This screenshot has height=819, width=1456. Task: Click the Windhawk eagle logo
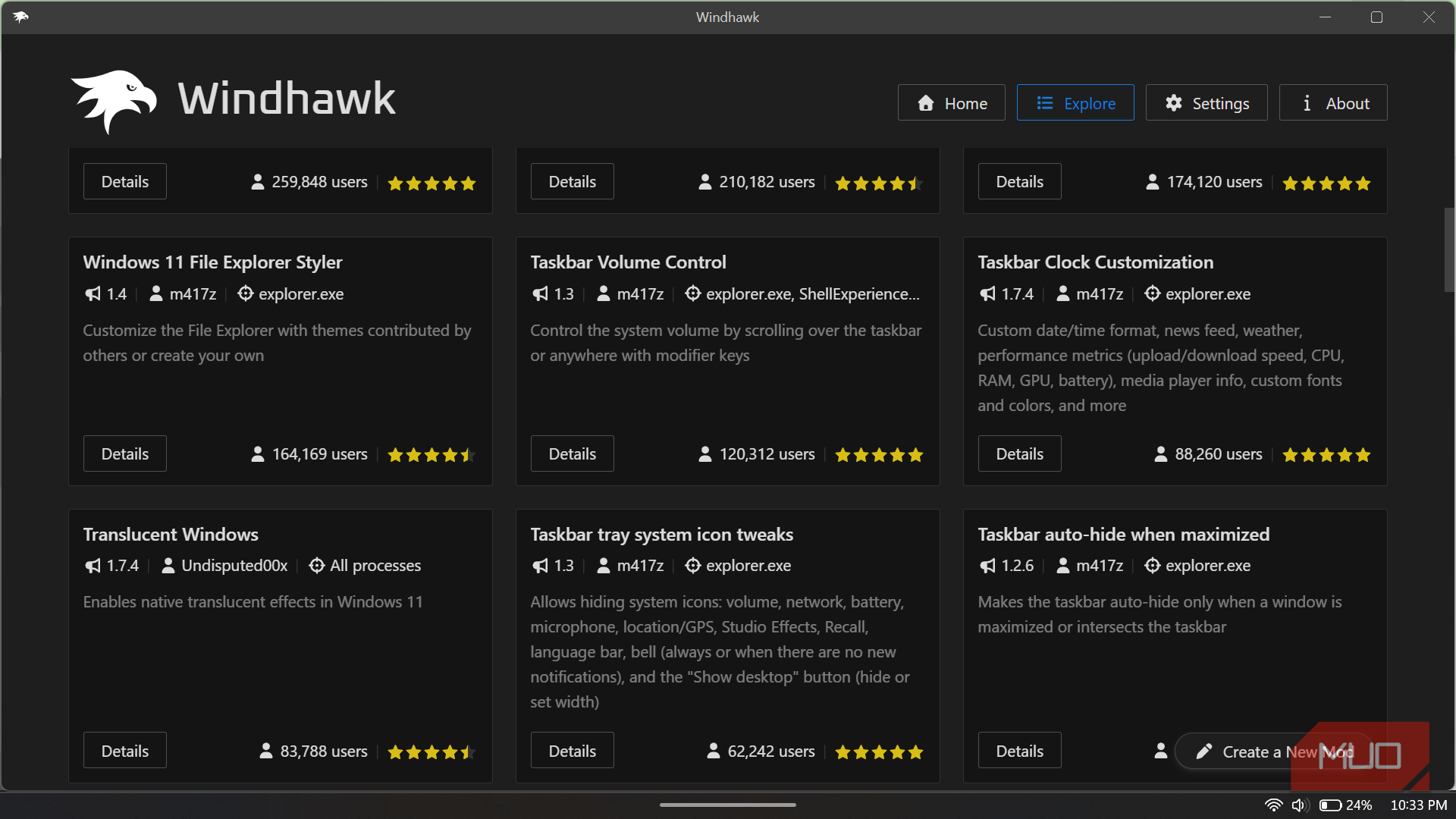(114, 101)
